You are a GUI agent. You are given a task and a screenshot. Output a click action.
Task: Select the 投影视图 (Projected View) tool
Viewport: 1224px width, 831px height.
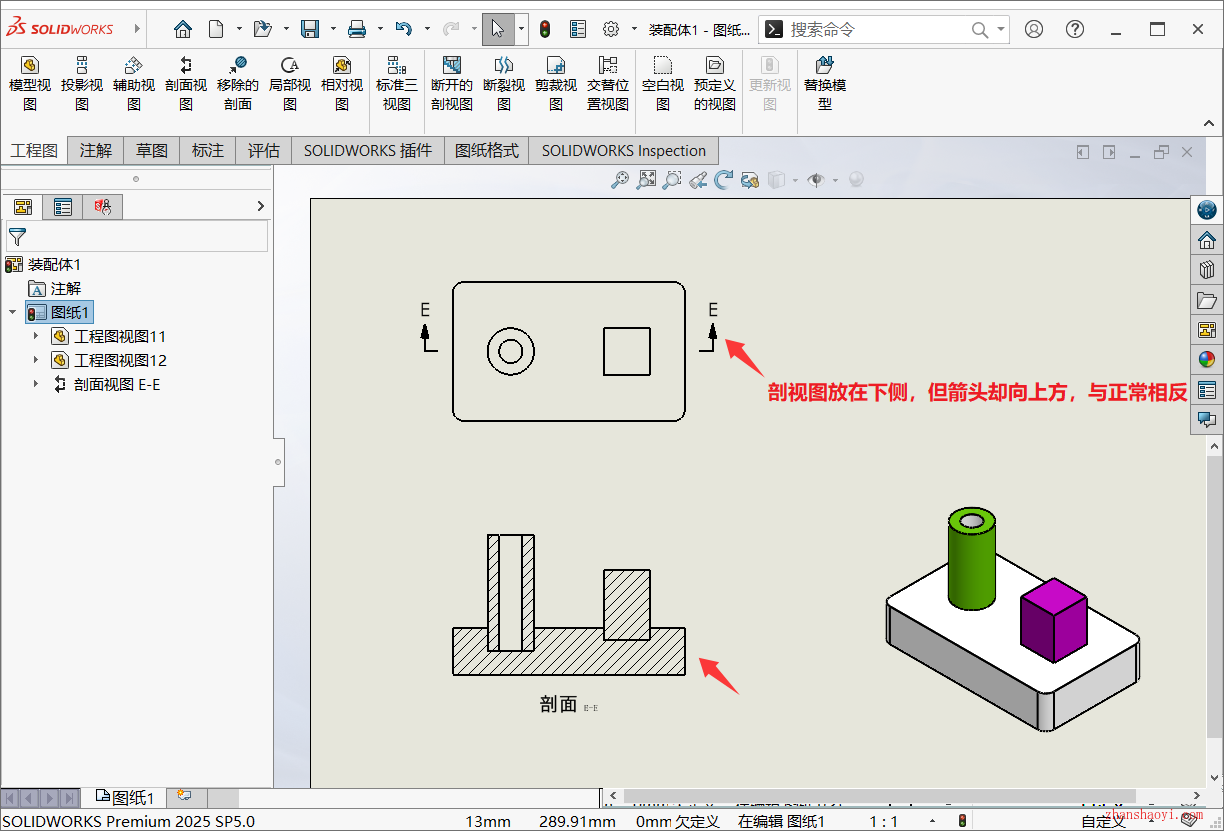tap(82, 84)
